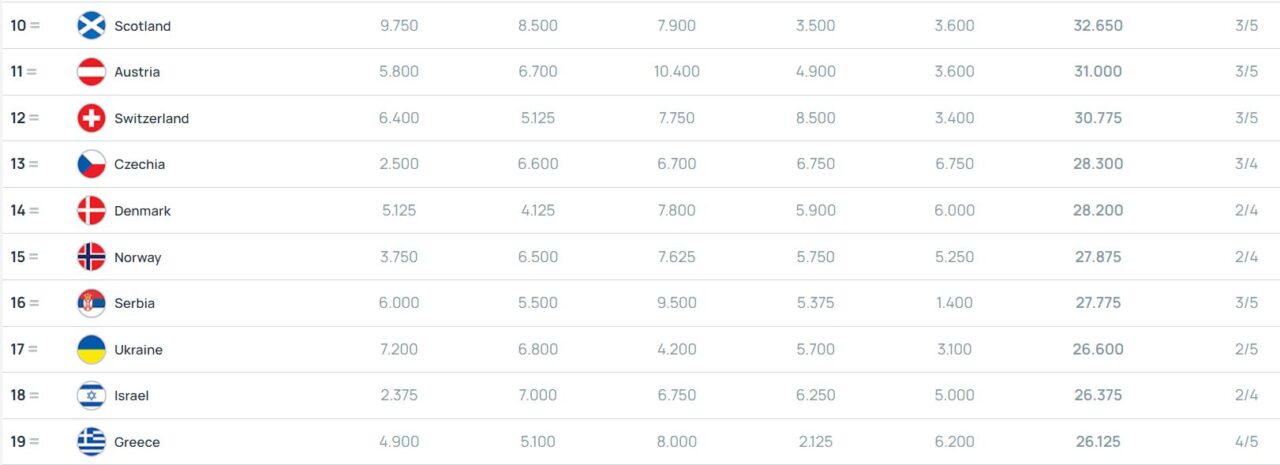Click Israel's 26.375 total value
Screen dimensions: 1280x465
click(1097, 396)
